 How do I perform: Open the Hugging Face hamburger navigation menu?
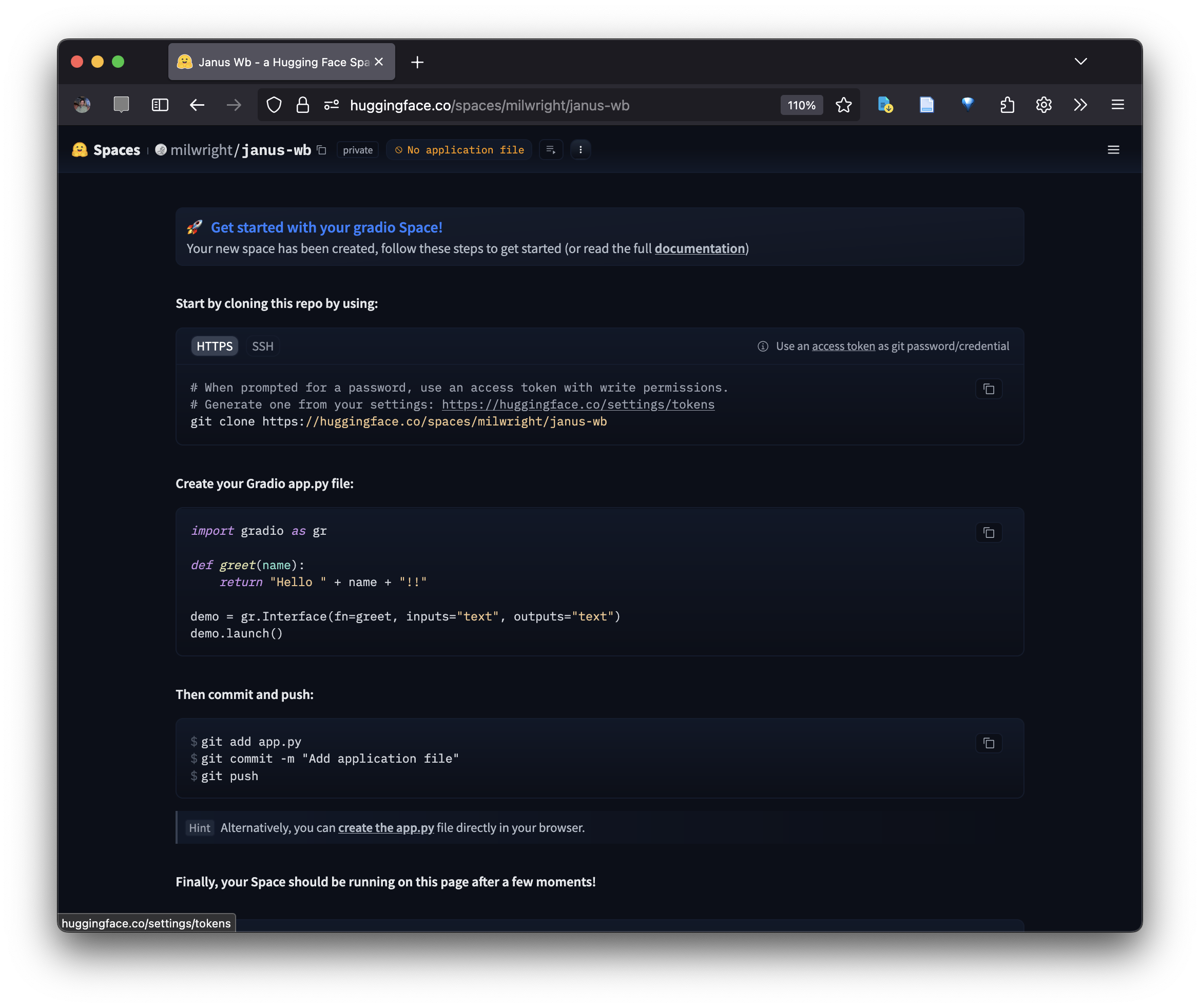point(1113,150)
